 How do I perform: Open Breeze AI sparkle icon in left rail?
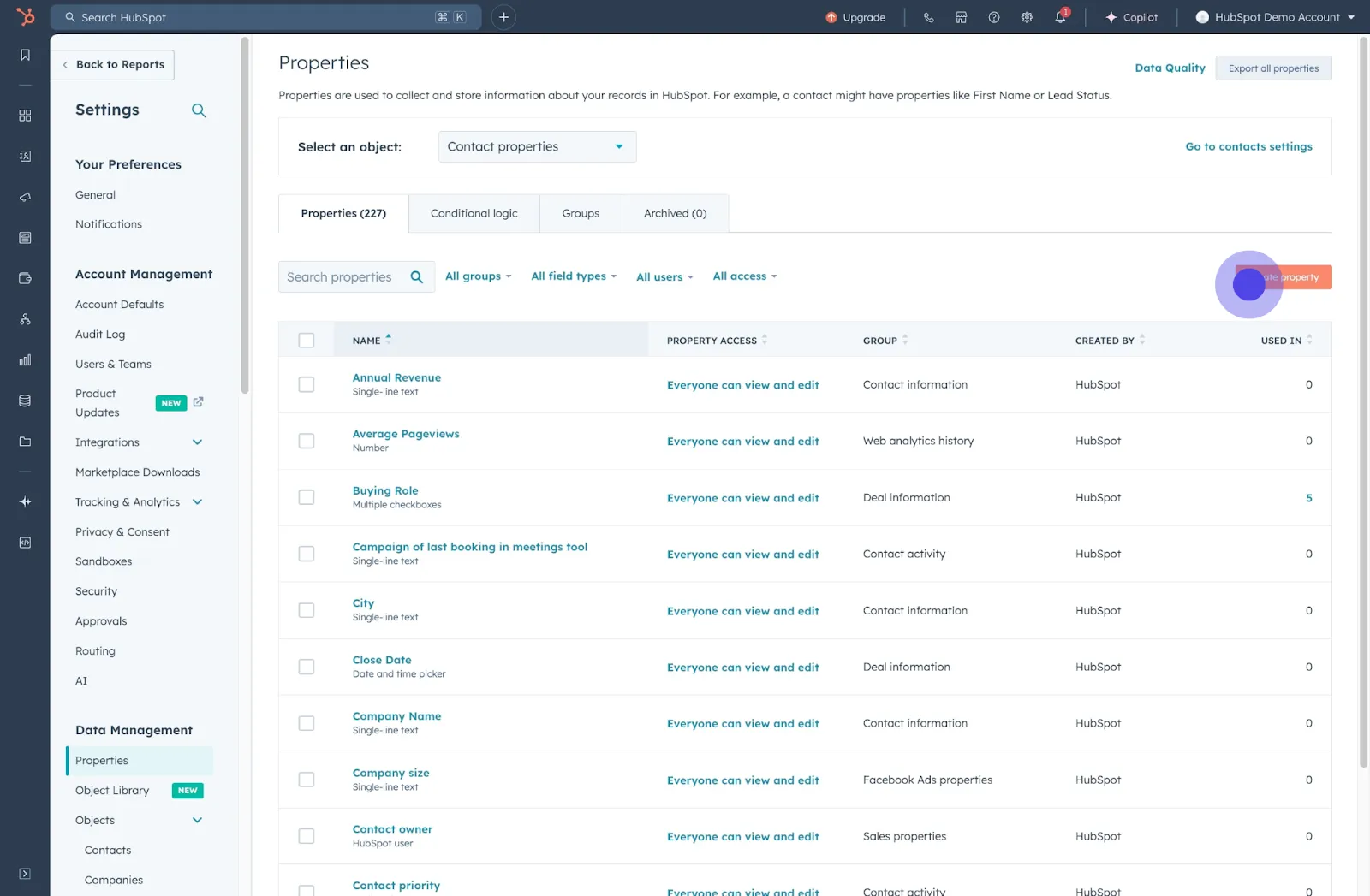click(x=25, y=501)
